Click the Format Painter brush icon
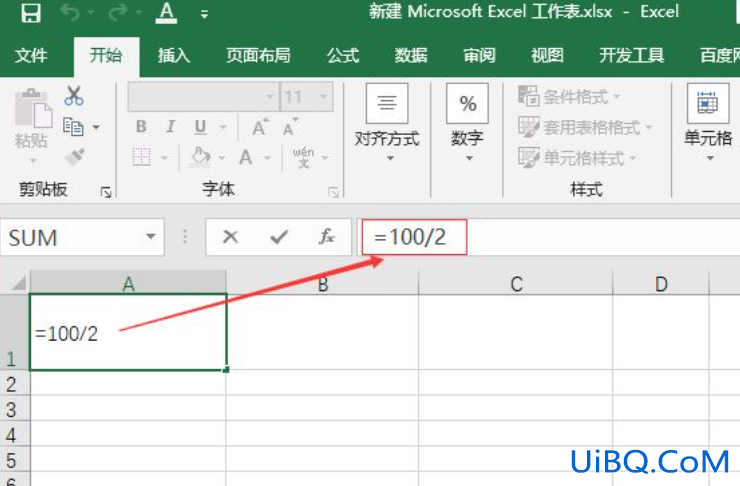740x486 pixels. coord(75,157)
